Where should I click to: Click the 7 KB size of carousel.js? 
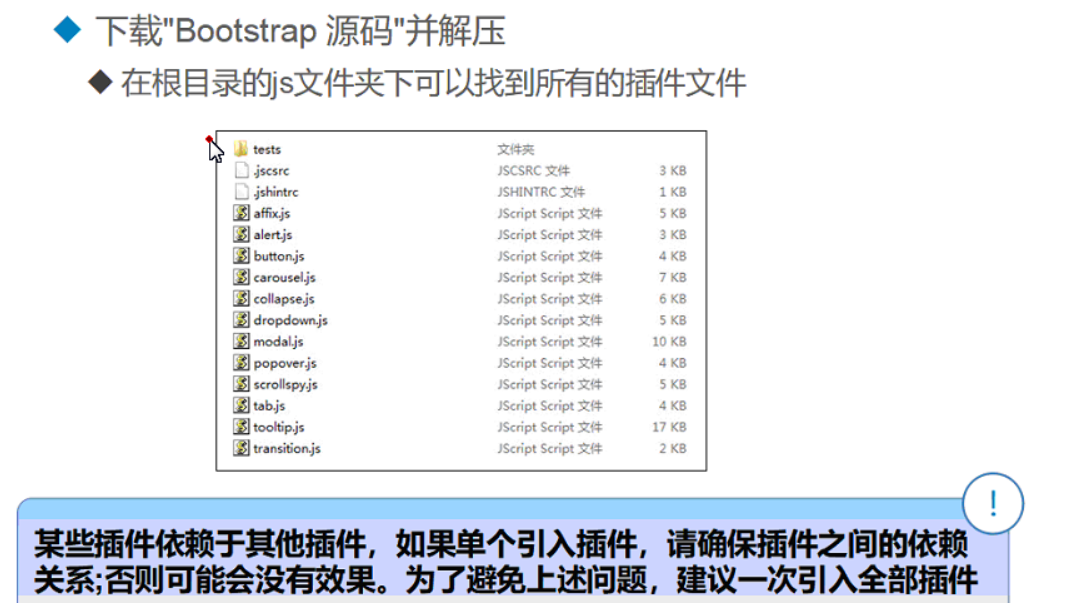point(673,278)
